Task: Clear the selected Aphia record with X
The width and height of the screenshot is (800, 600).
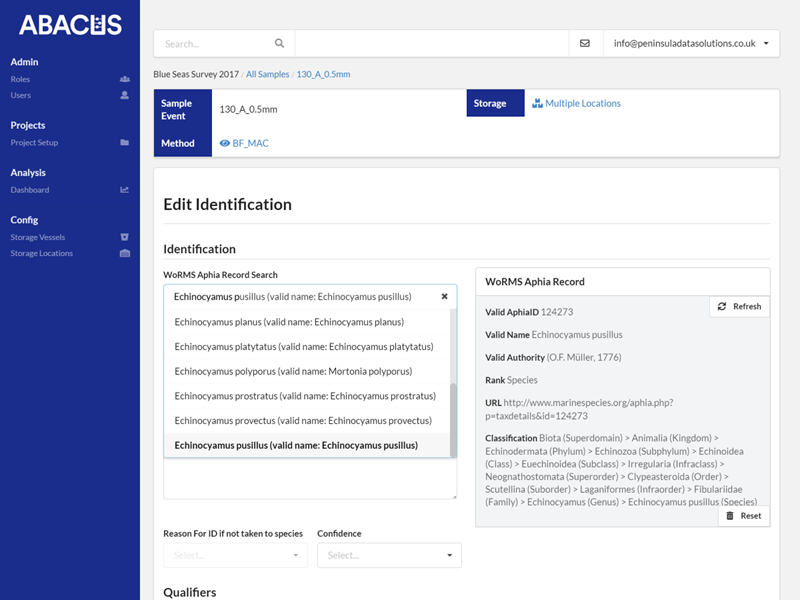Action: (444, 297)
